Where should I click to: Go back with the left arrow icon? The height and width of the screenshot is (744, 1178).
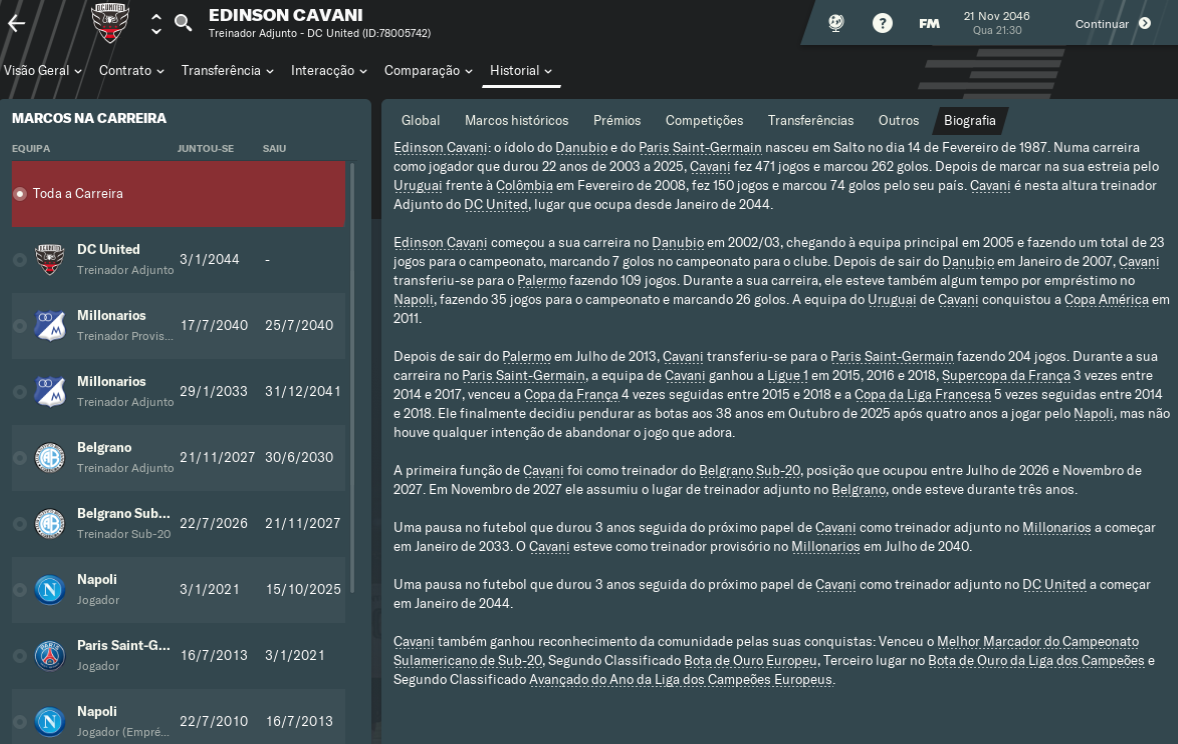point(17,23)
